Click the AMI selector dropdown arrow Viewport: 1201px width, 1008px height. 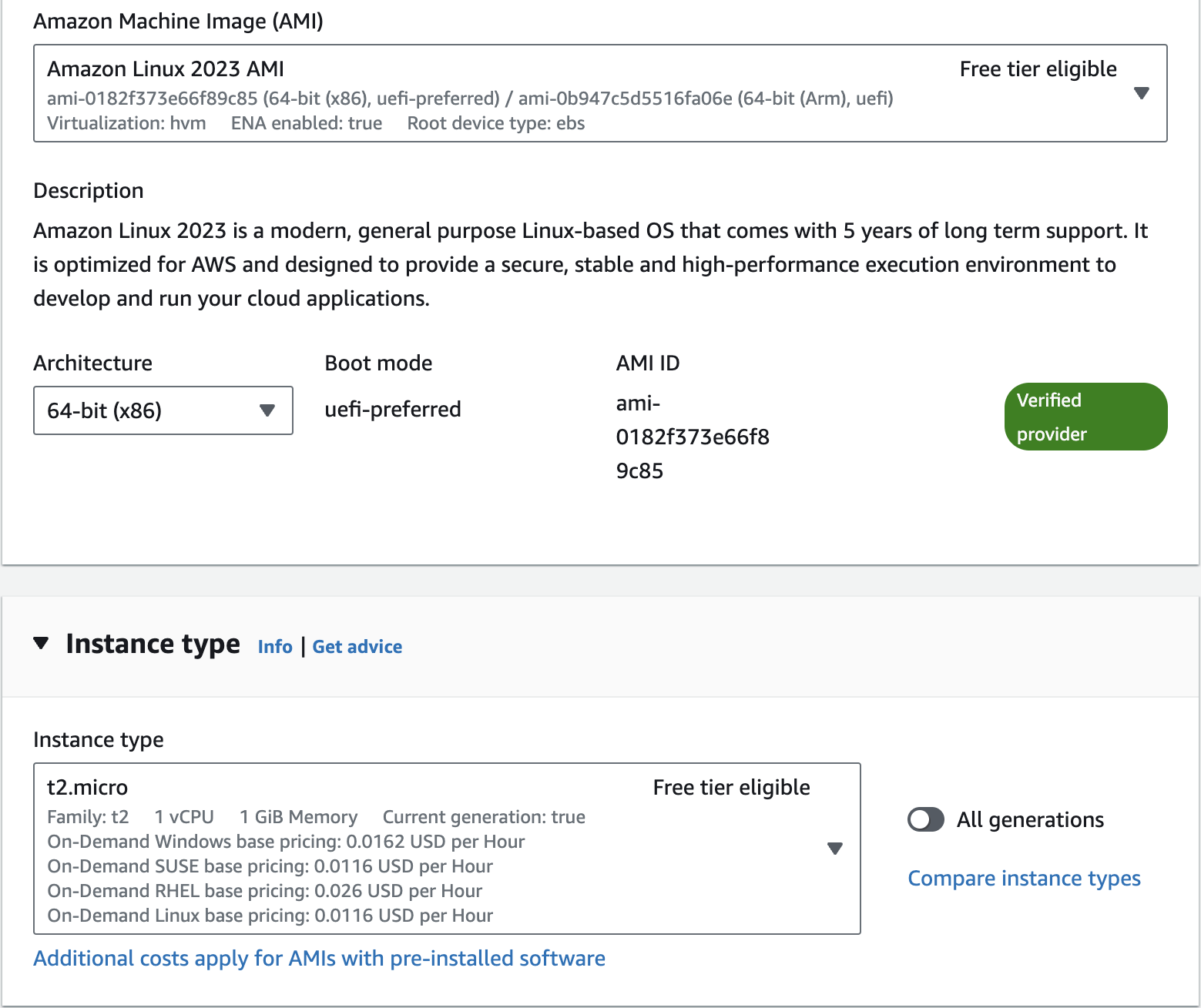coord(1142,93)
